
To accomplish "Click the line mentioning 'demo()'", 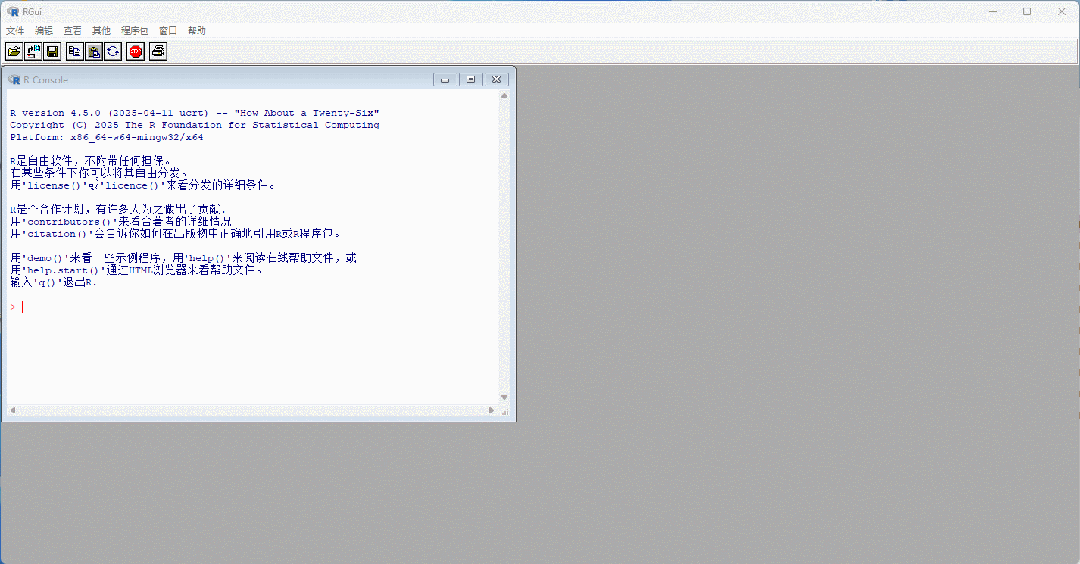I will pos(184,258).
